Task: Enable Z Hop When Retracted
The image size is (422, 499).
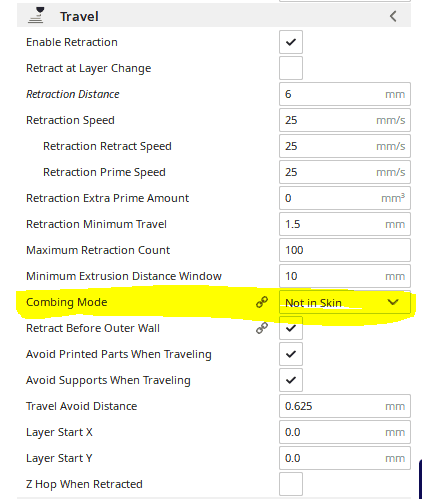Action: click(291, 484)
